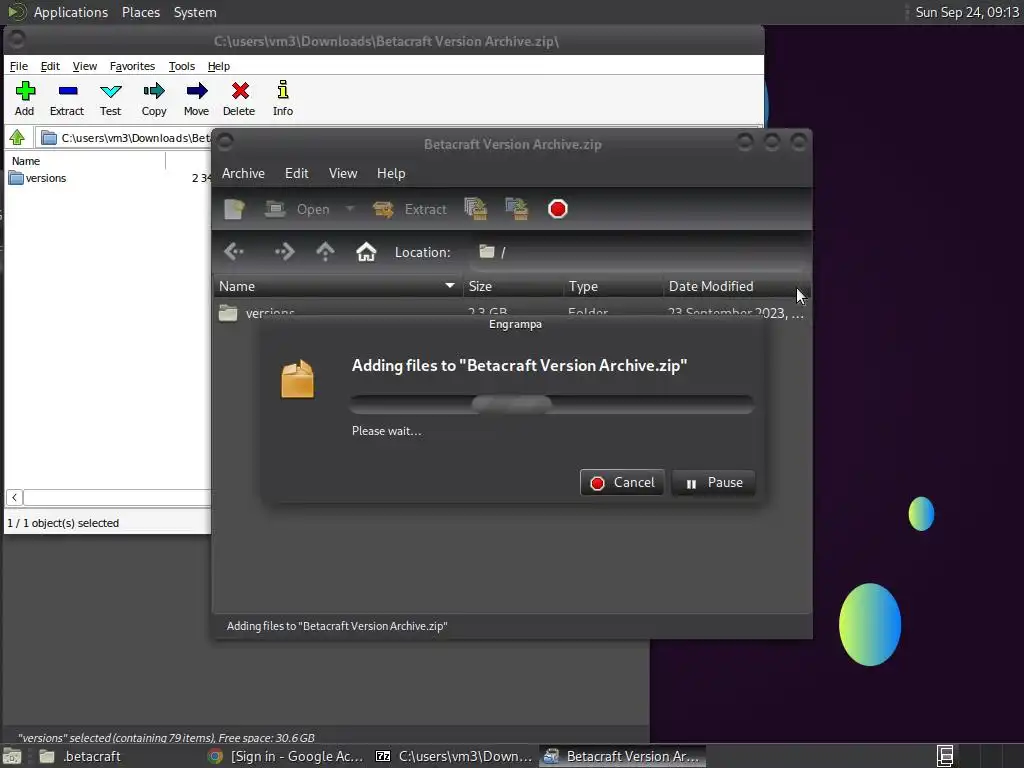Viewport: 1024px width, 768px height.
Task: Open the Edit menu in 7-Zip
Action: point(50,66)
